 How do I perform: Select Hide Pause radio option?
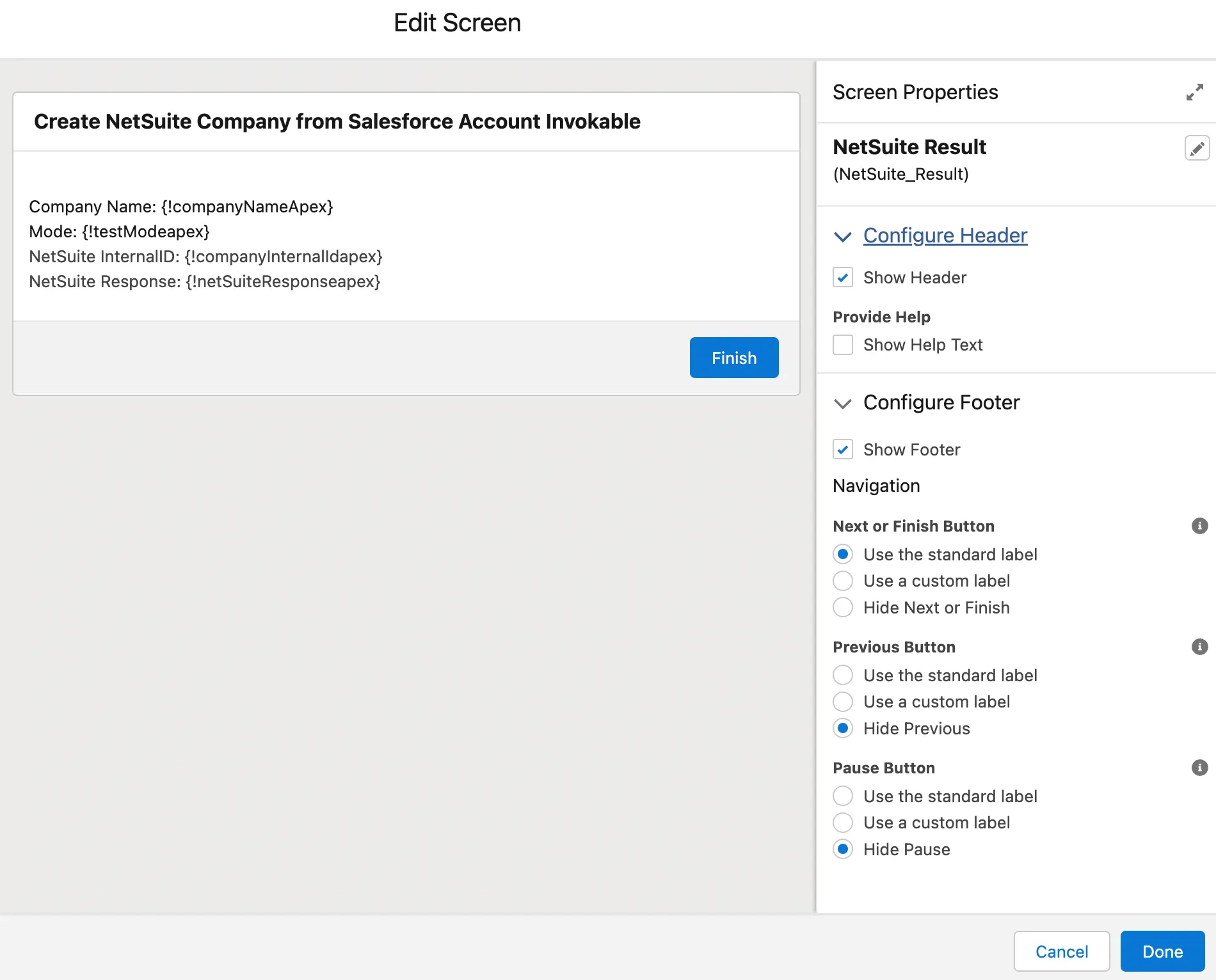coord(843,849)
